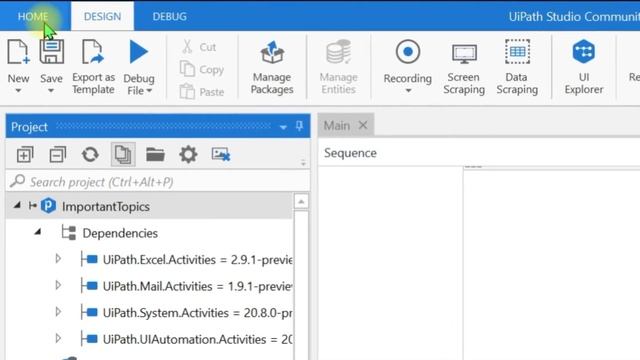Click the Recording icon
Screen dimensions: 640x360
click(x=407, y=52)
